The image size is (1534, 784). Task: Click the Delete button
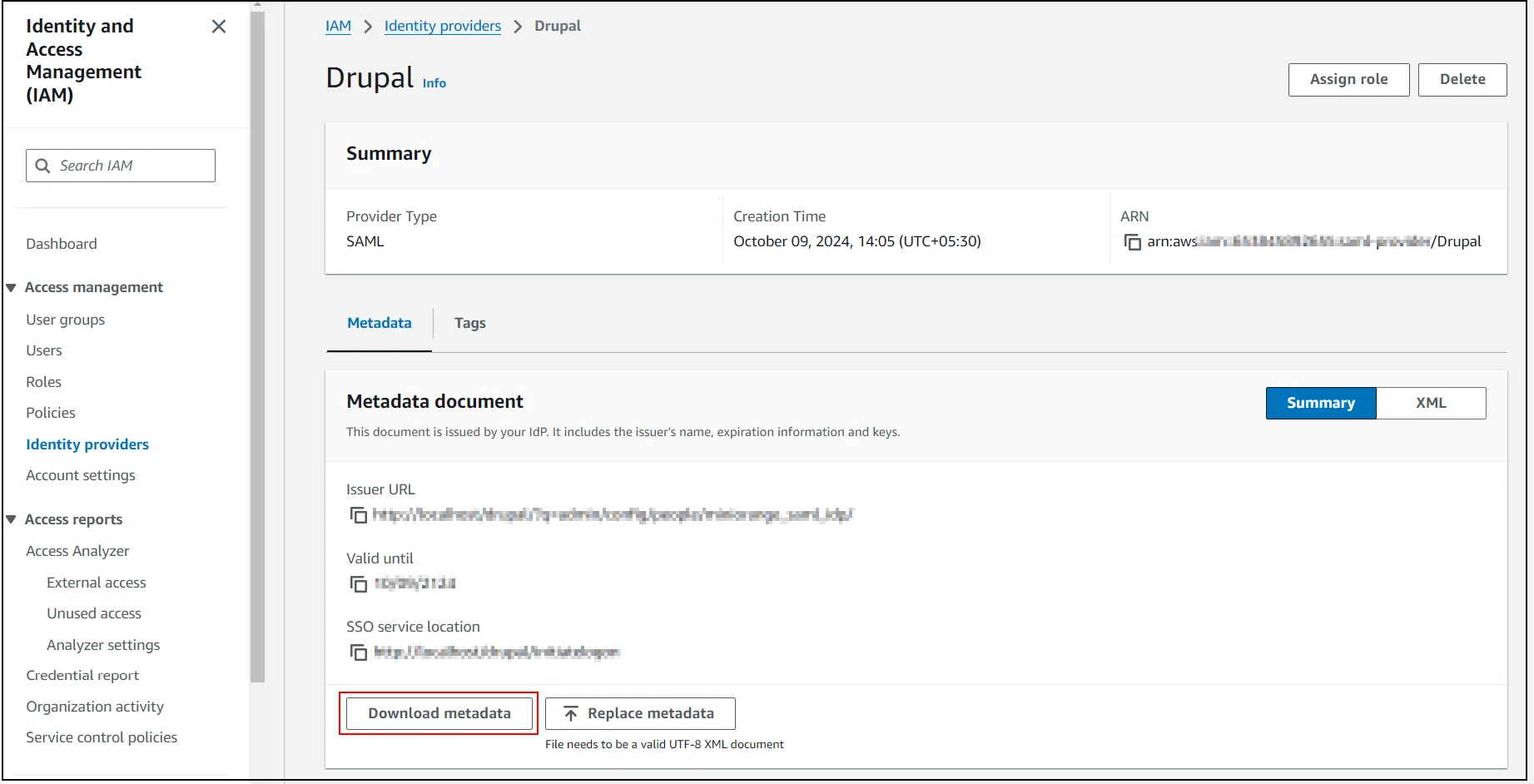(x=1462, y=80)
